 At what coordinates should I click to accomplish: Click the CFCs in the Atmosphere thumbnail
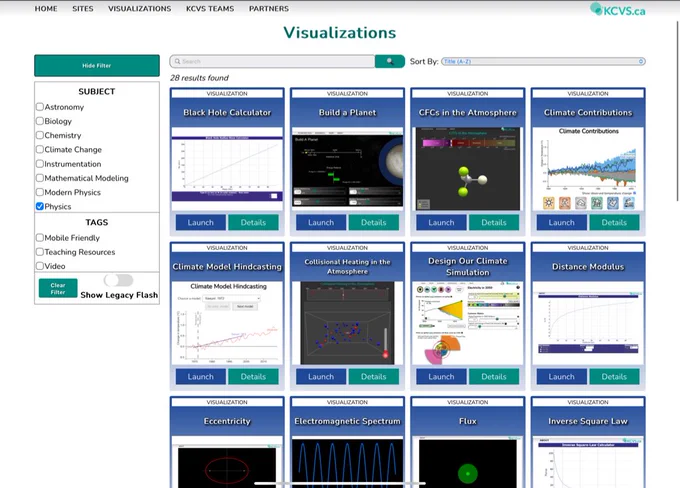pos(468,169)
